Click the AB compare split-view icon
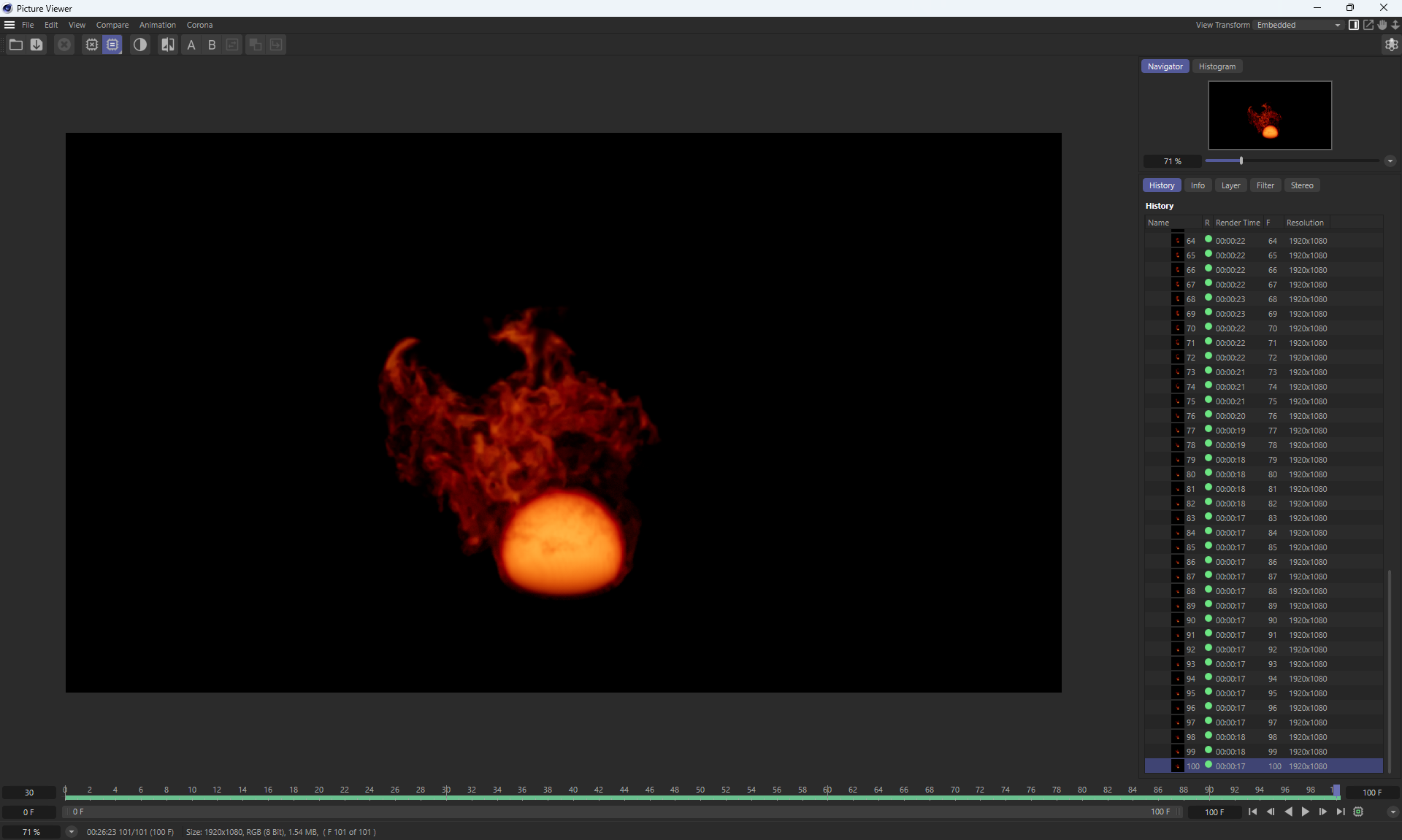Screen dimensions: 1402x840 [x=168, y=45]
